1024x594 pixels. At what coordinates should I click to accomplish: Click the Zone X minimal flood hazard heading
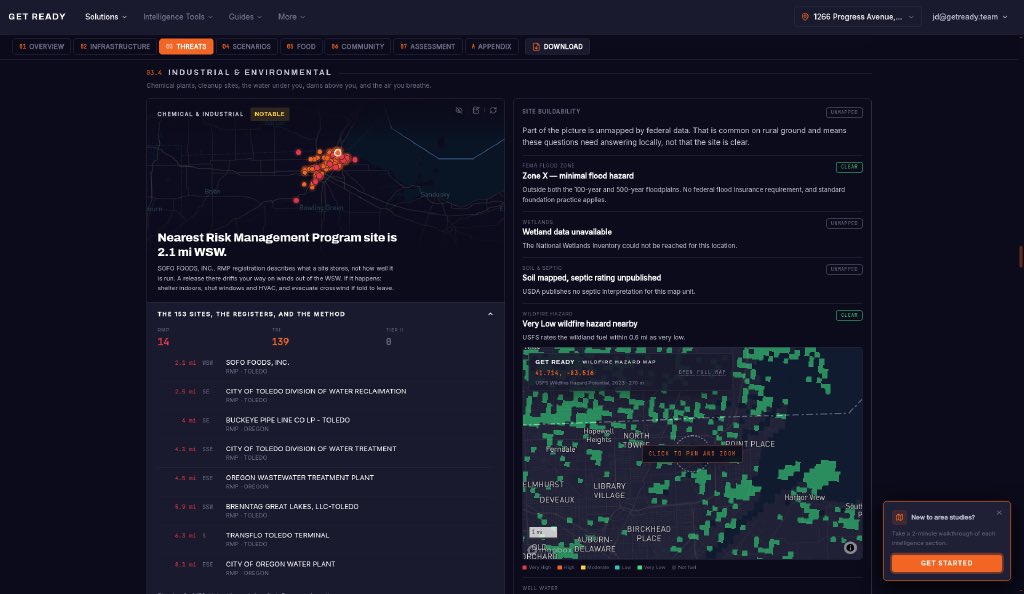tap(577, 176)
